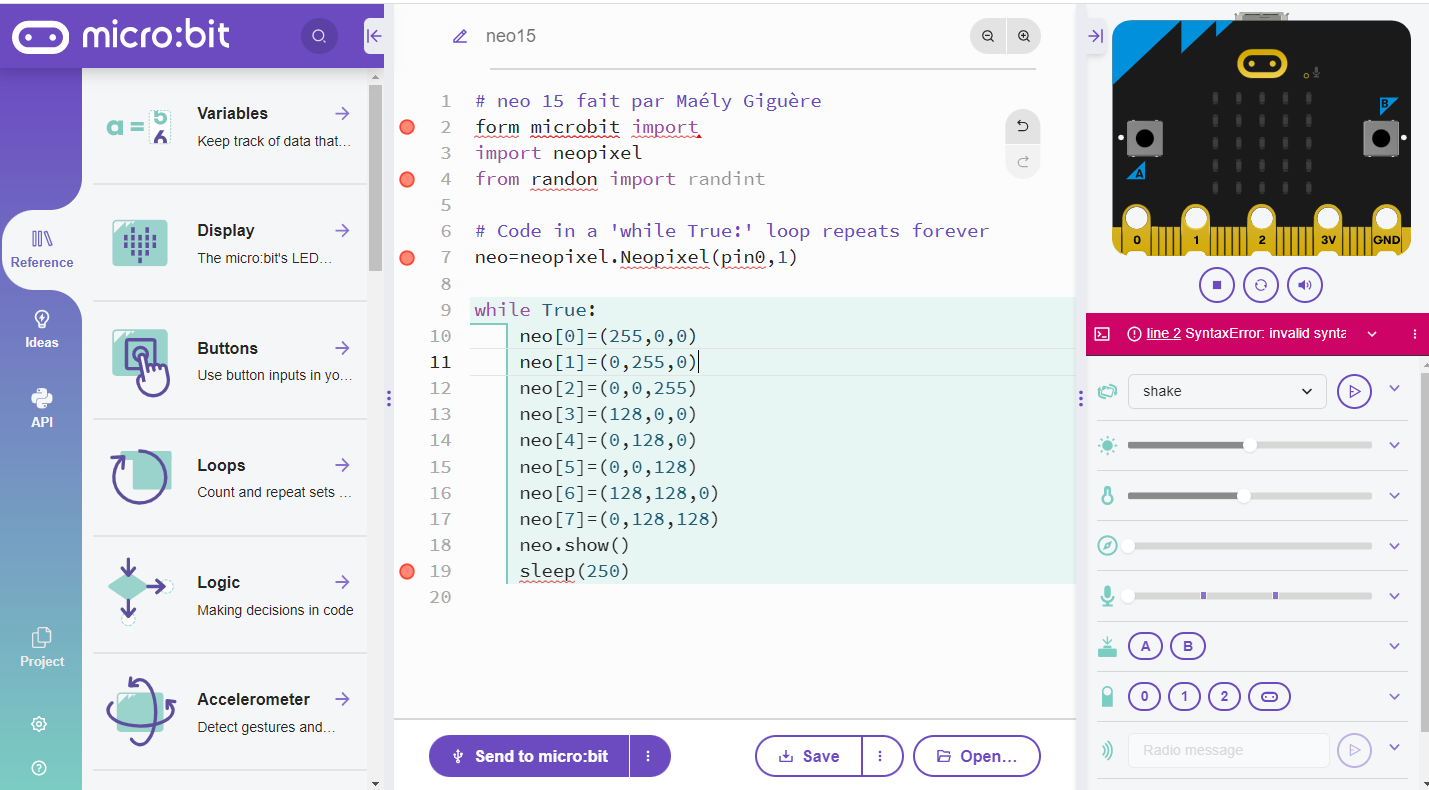Open more options beside Send to micro:bit
Viewport: 1429px width, 790px height.
(x=649, y=756)
